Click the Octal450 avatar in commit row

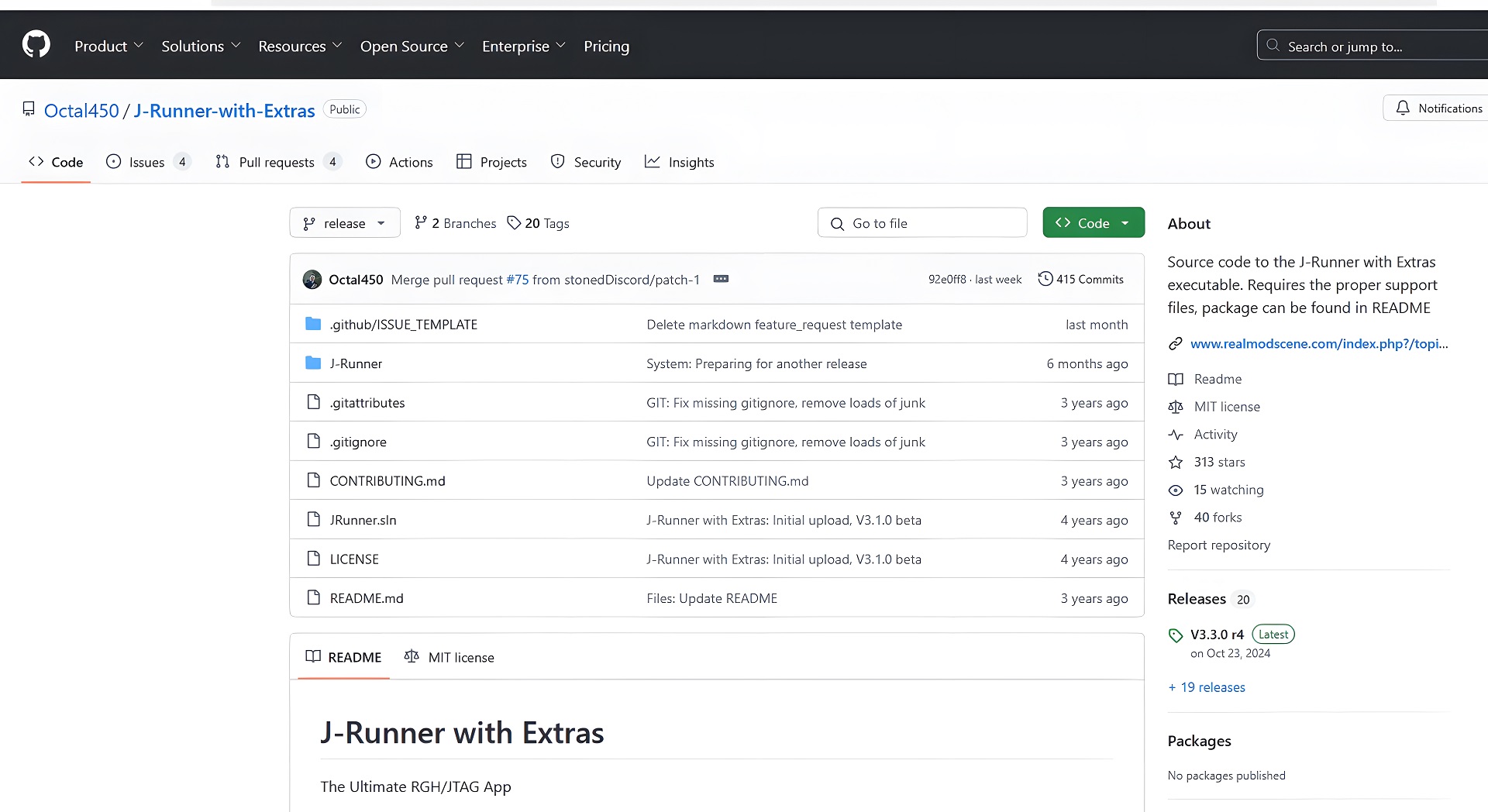(x=312, y=280)
